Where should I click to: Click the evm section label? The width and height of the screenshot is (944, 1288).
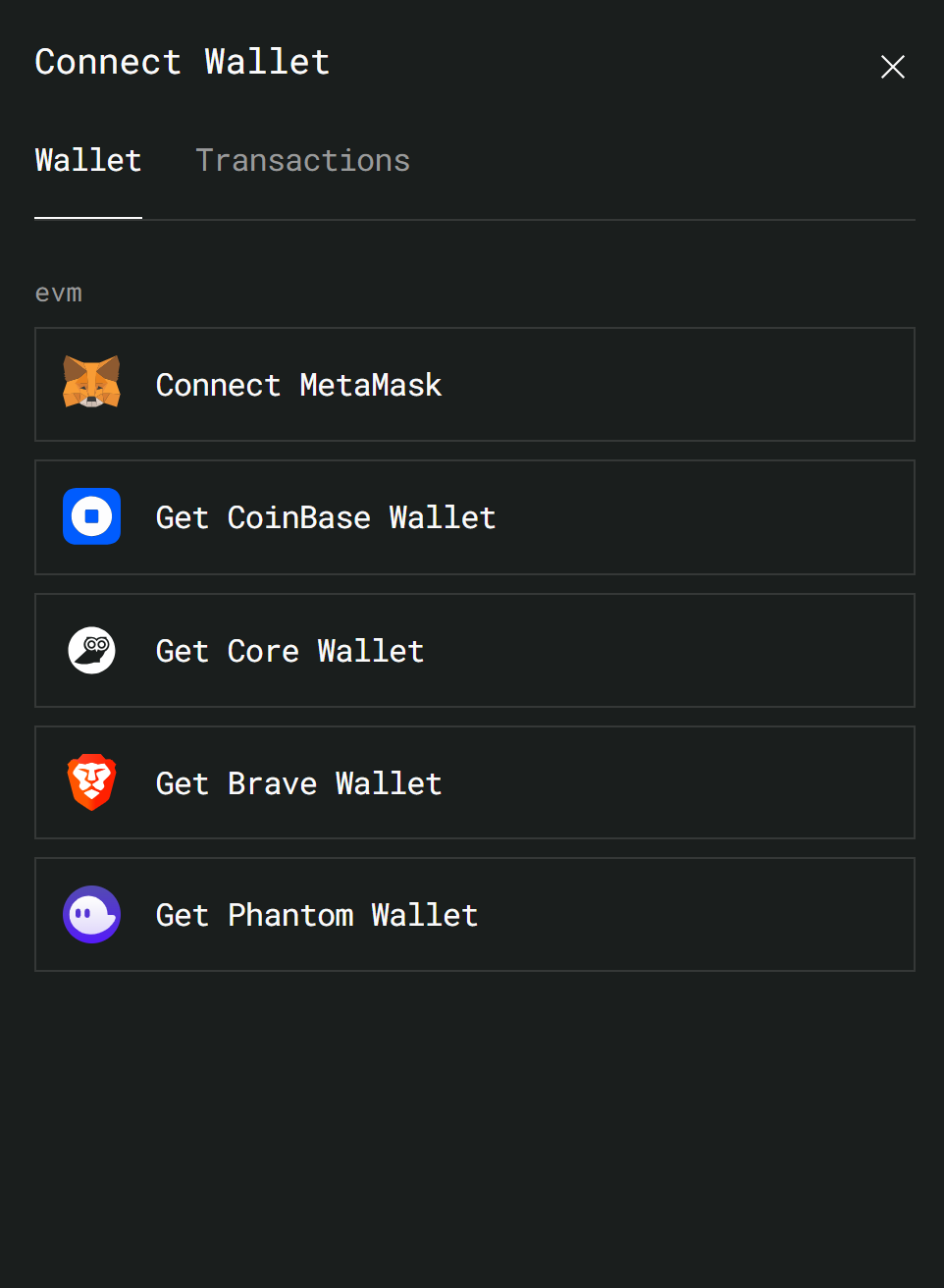tap(59, 294)
